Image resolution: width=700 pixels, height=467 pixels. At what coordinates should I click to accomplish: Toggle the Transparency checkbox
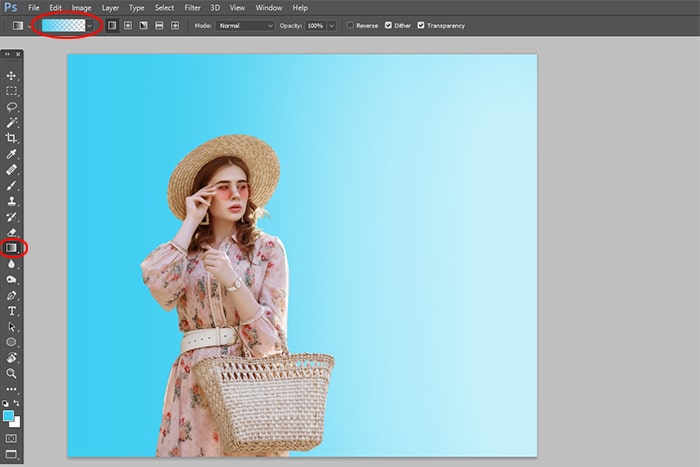point(421,25)
